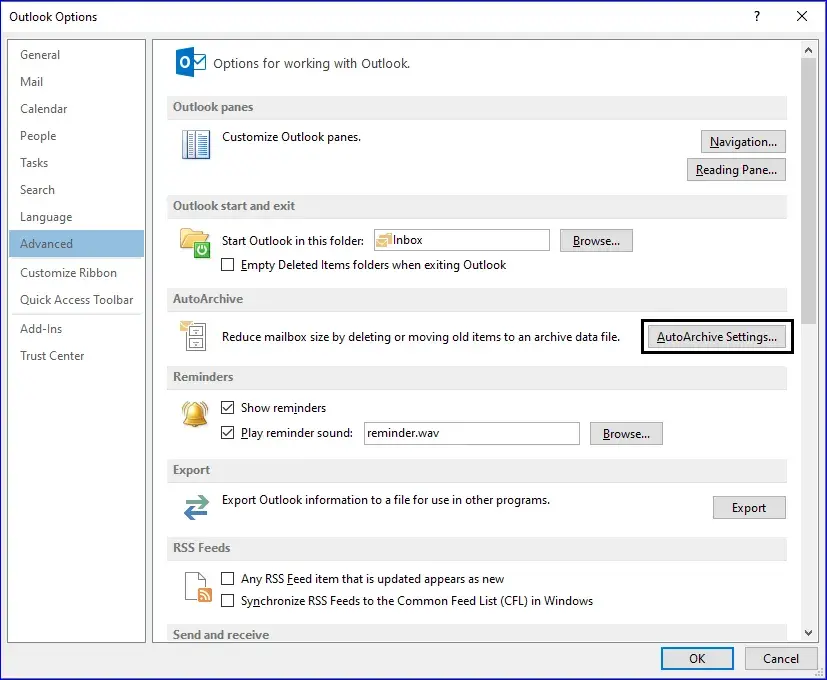This screenshot has width=827, height=680.
Task: Click the AutoArchive file cabinet icon
Action: [193, 335]
